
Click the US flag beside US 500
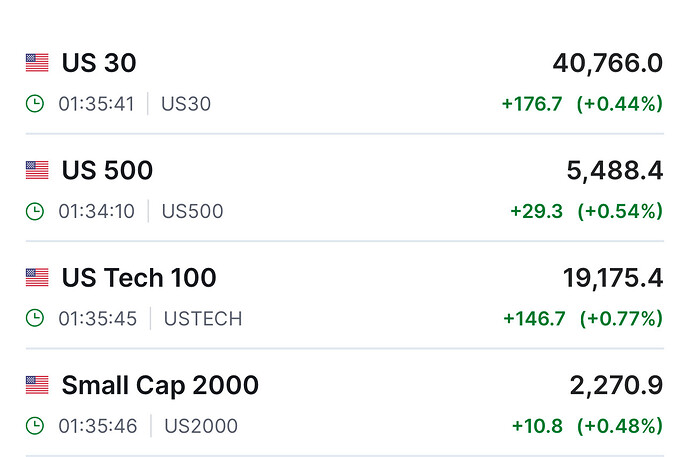pyautogui.click(x=37, y=171)
